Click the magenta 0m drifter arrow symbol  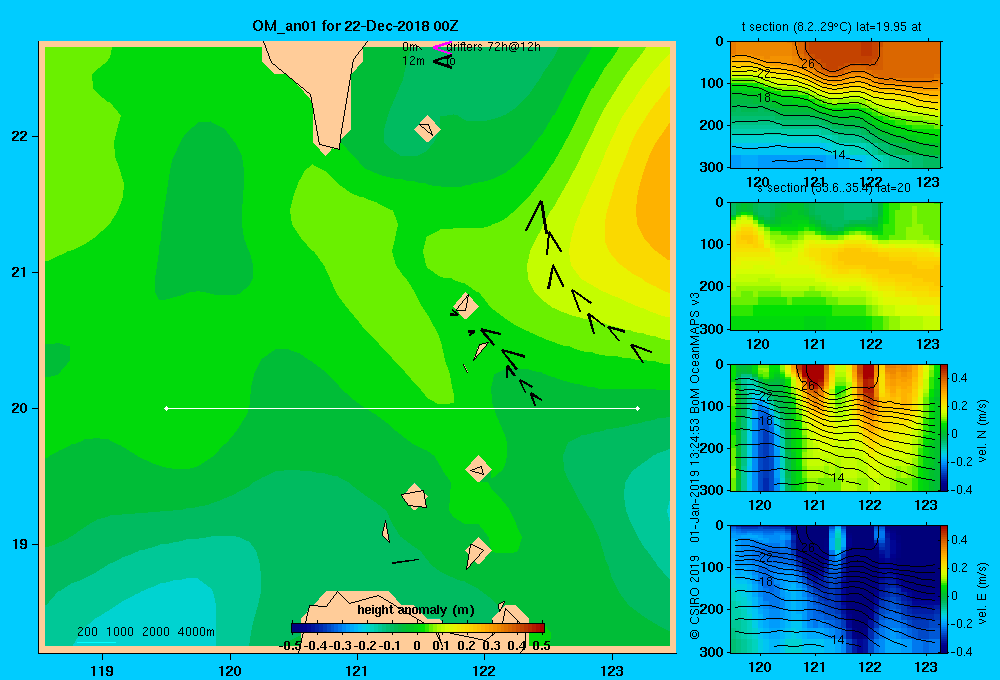[x=441, y=47]
